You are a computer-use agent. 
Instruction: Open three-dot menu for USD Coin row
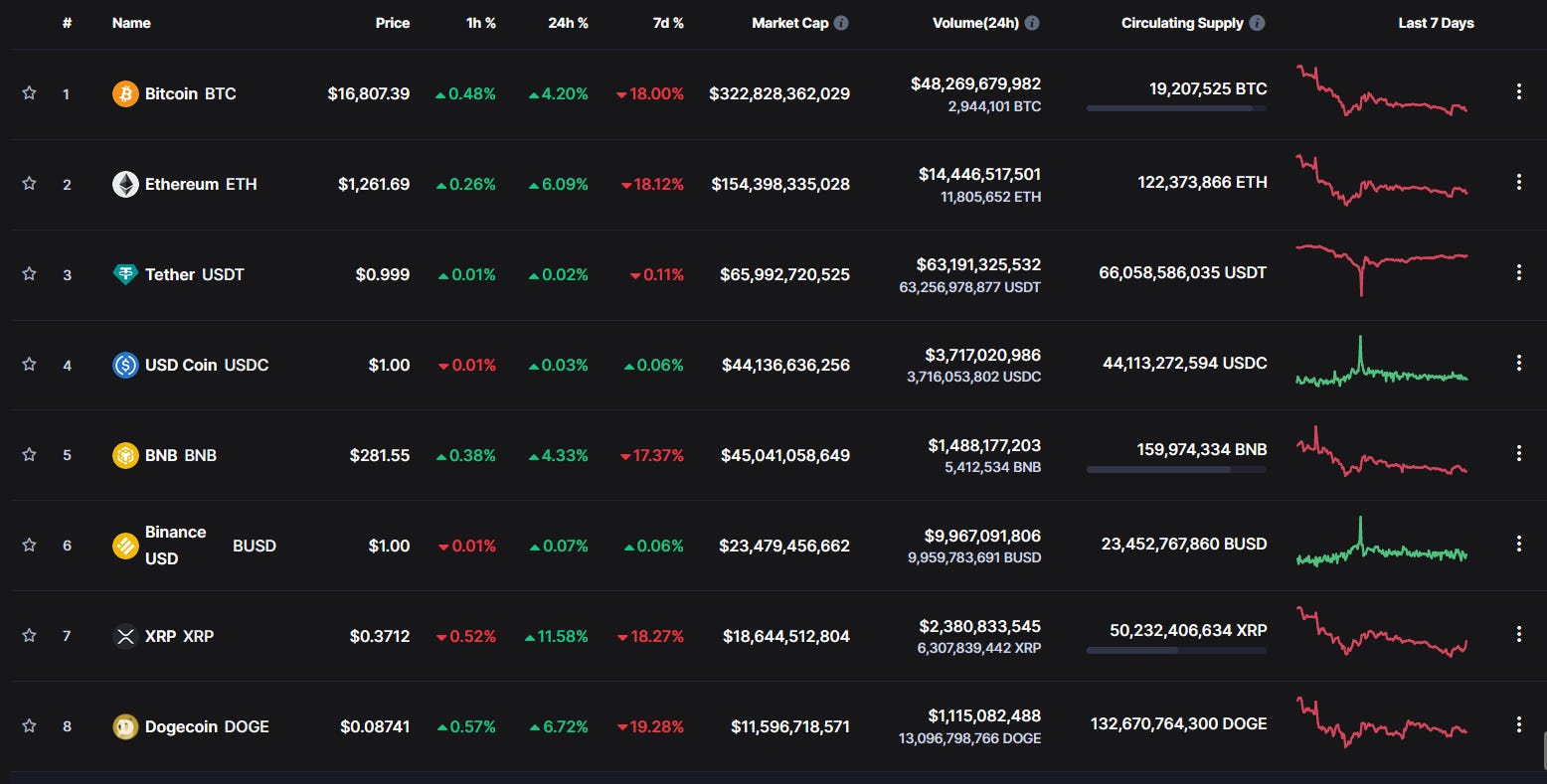pyautogui.click(x=1518, y=363)
